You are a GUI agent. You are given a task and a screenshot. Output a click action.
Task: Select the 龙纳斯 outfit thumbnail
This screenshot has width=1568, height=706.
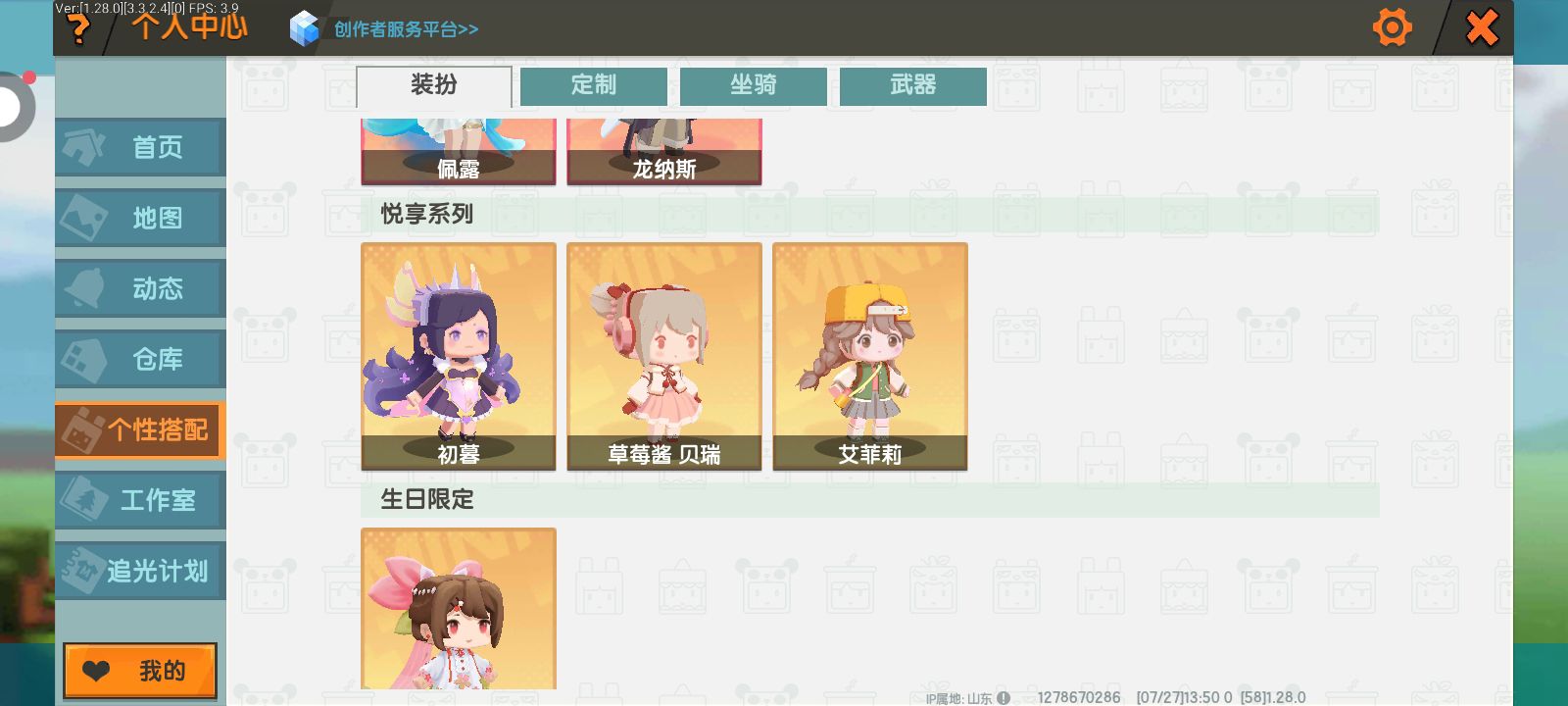point(664,152)
